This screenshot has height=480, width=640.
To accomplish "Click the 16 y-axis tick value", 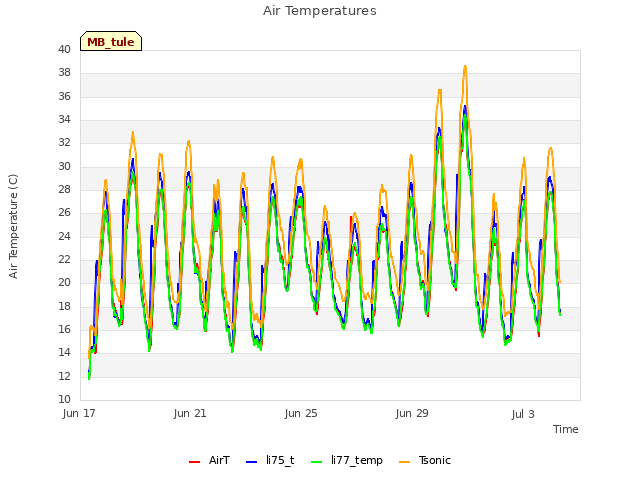I will 64,329.
